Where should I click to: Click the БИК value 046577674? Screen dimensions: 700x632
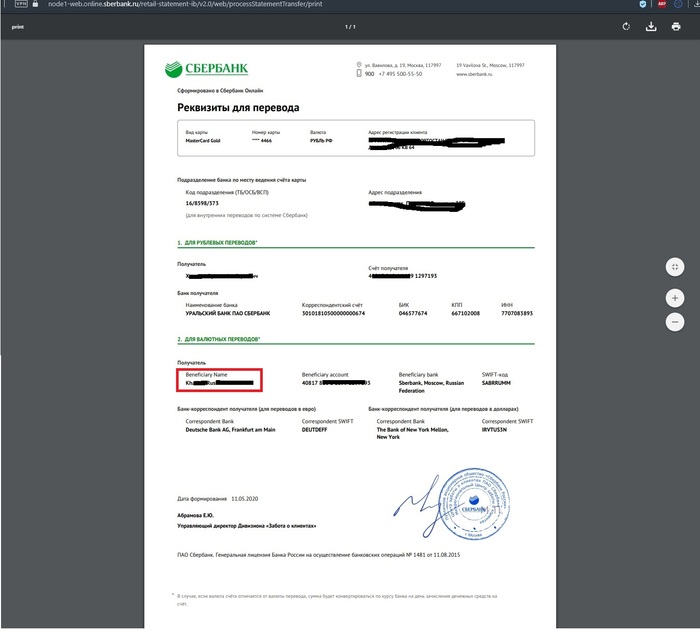412,313
